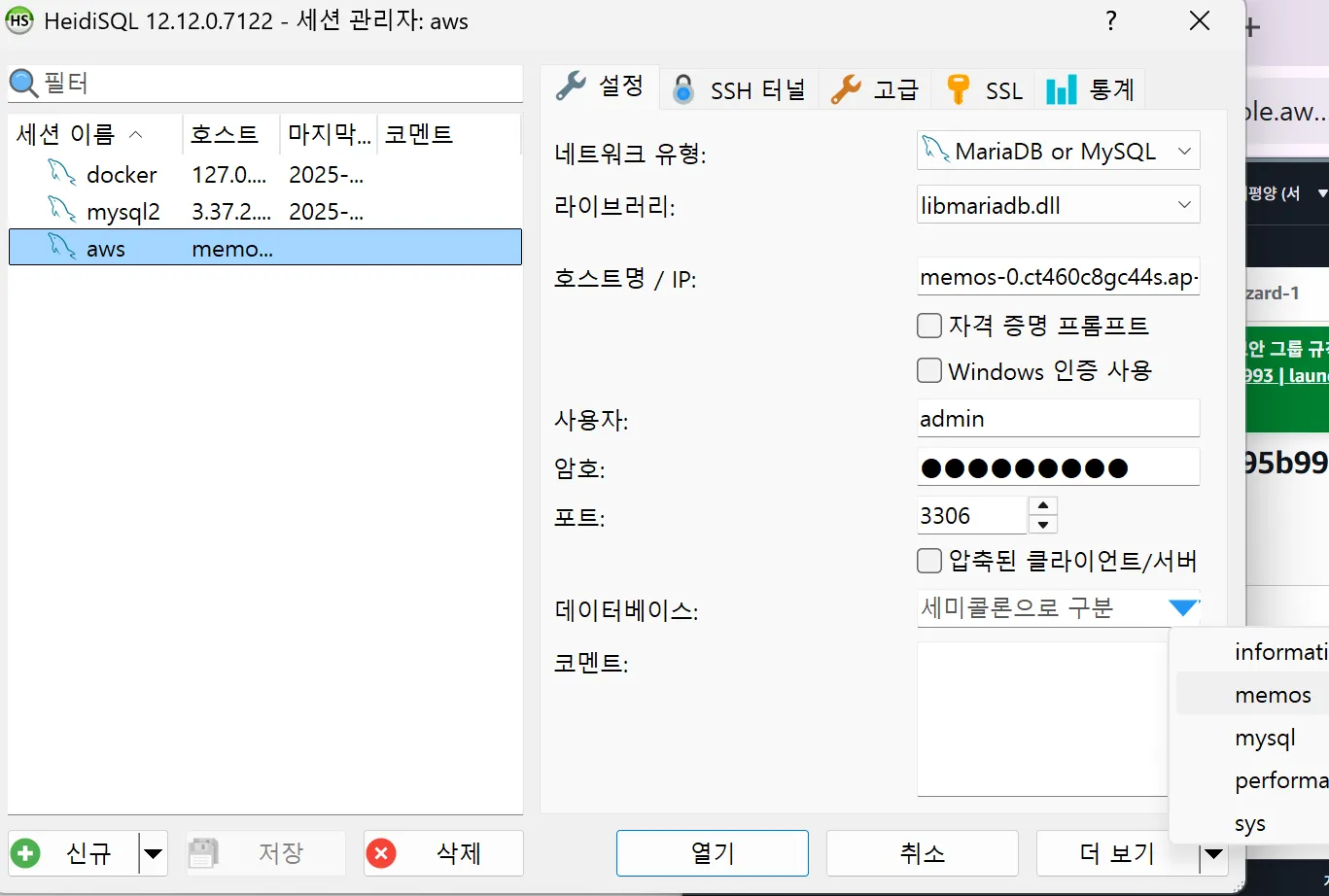Enable Windows 인증 사용 checkbox
This screenshot has height=896, width=1329.
tap(929, 370)
